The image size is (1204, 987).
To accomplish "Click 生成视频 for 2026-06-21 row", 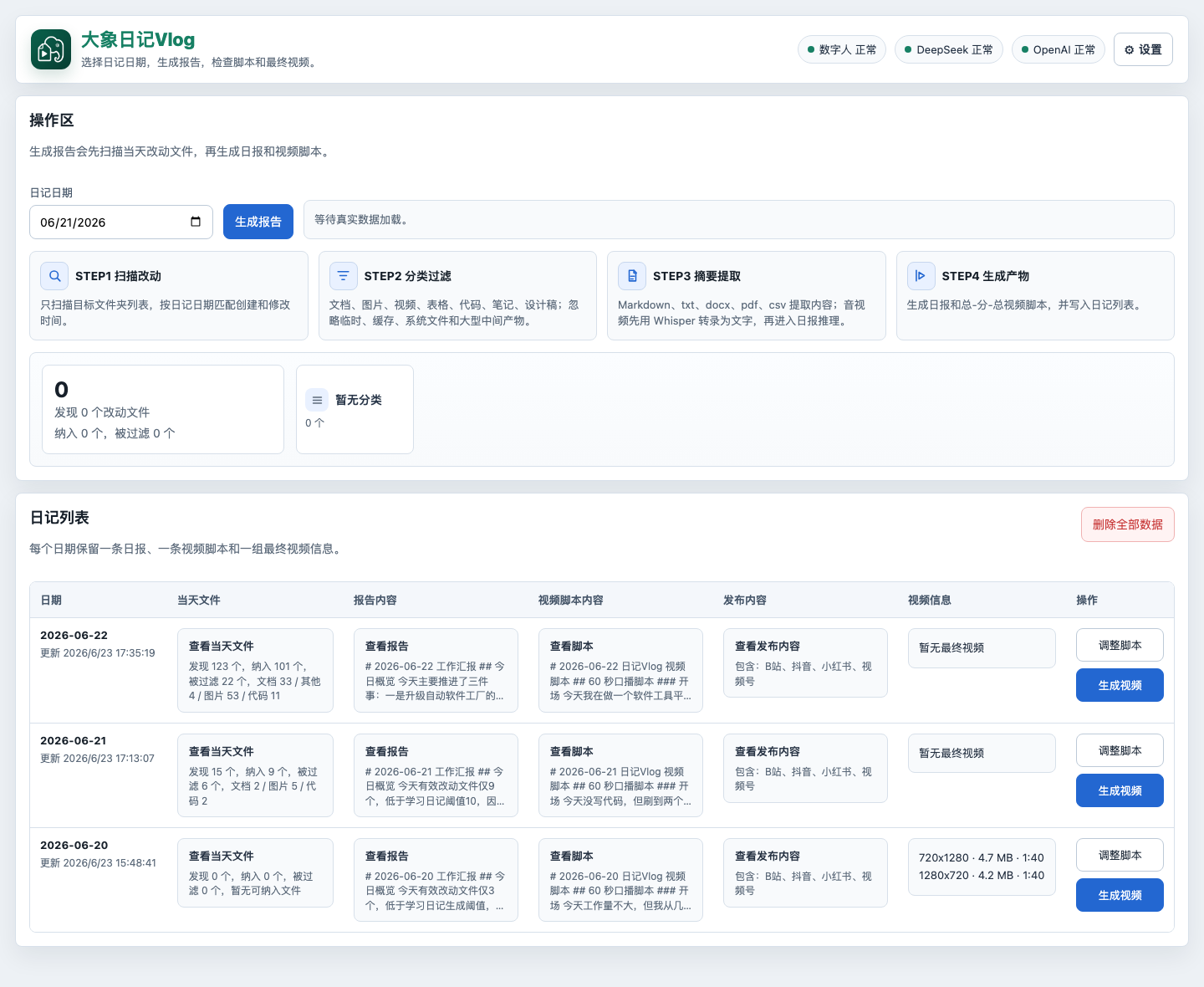I will click(x=1120, y=790).
